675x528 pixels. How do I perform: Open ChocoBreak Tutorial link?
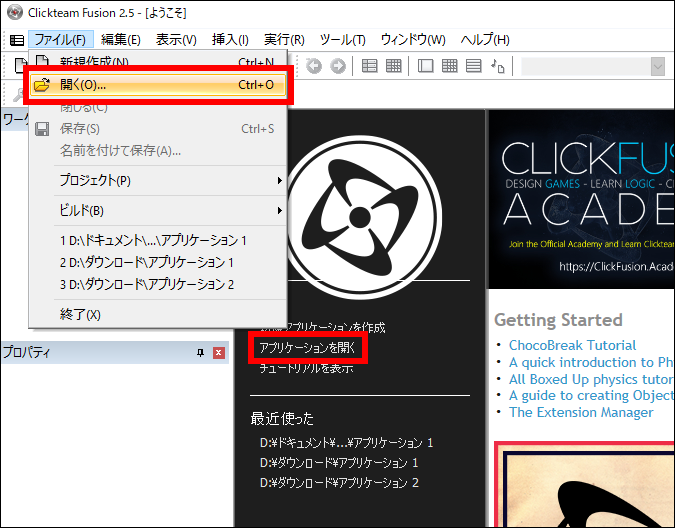[572, 345]
